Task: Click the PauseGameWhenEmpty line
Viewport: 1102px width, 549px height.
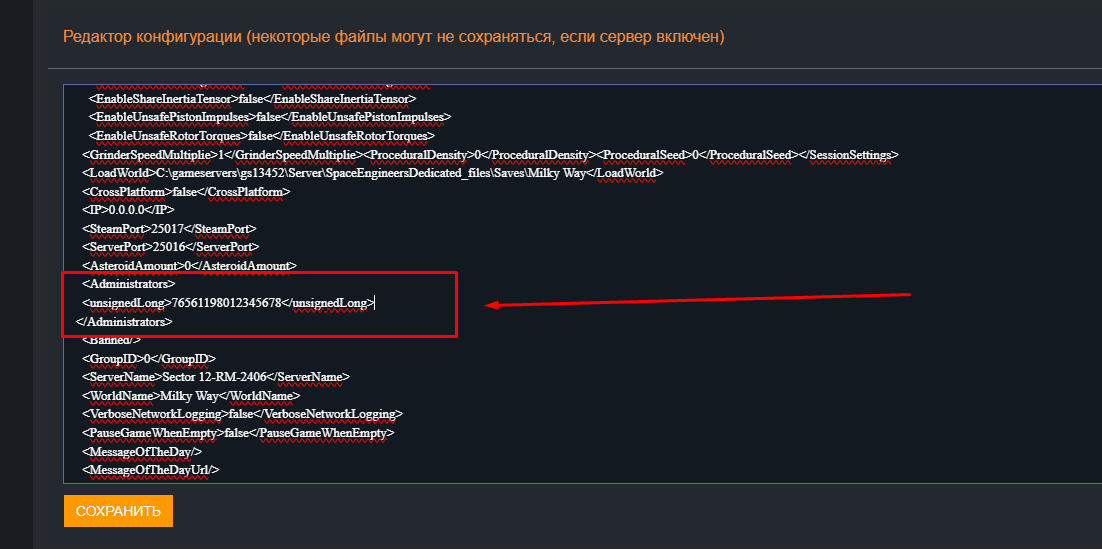Action: pos(237,433)
